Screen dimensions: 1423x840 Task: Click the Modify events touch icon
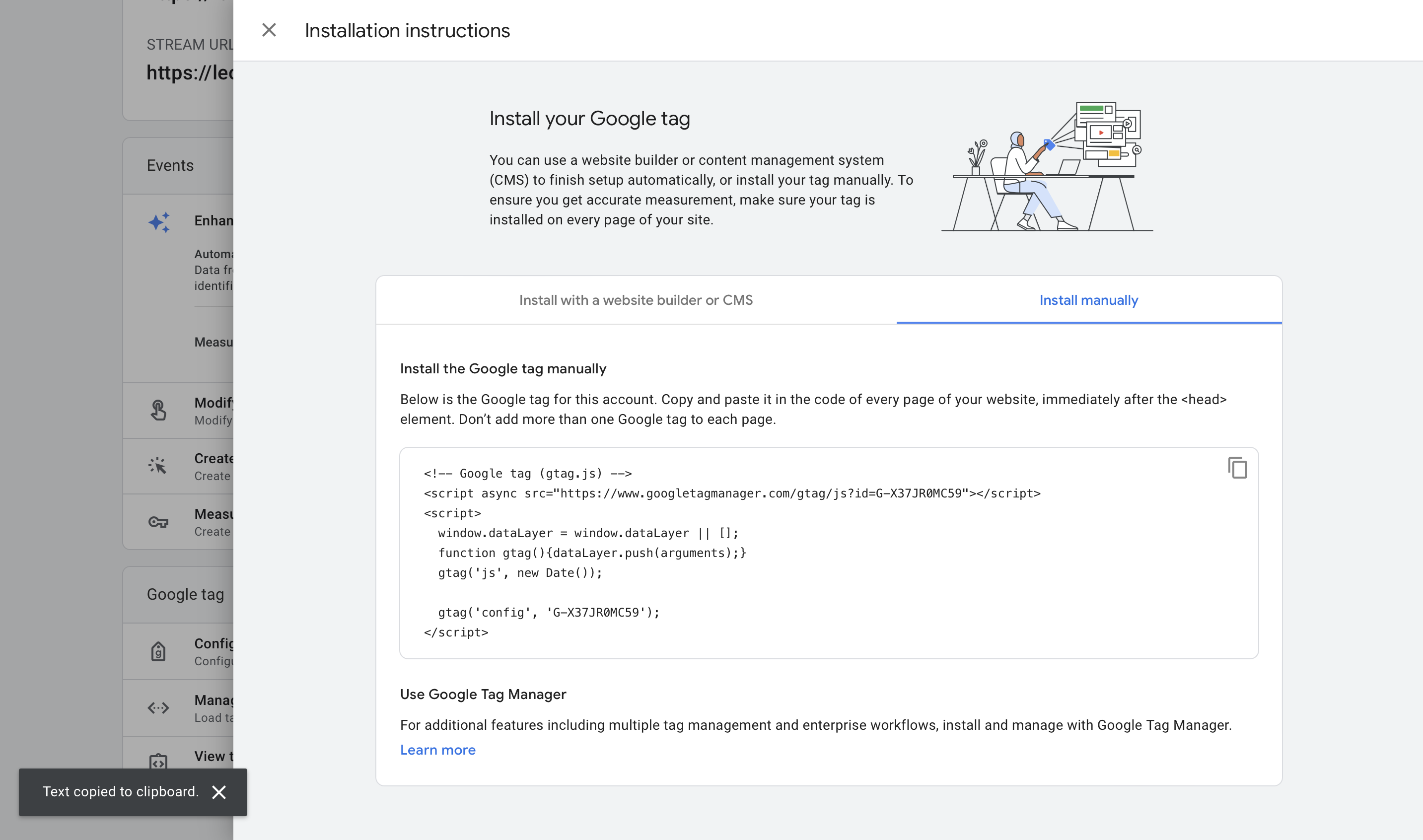pyautogui.click(x=158, y=411)
